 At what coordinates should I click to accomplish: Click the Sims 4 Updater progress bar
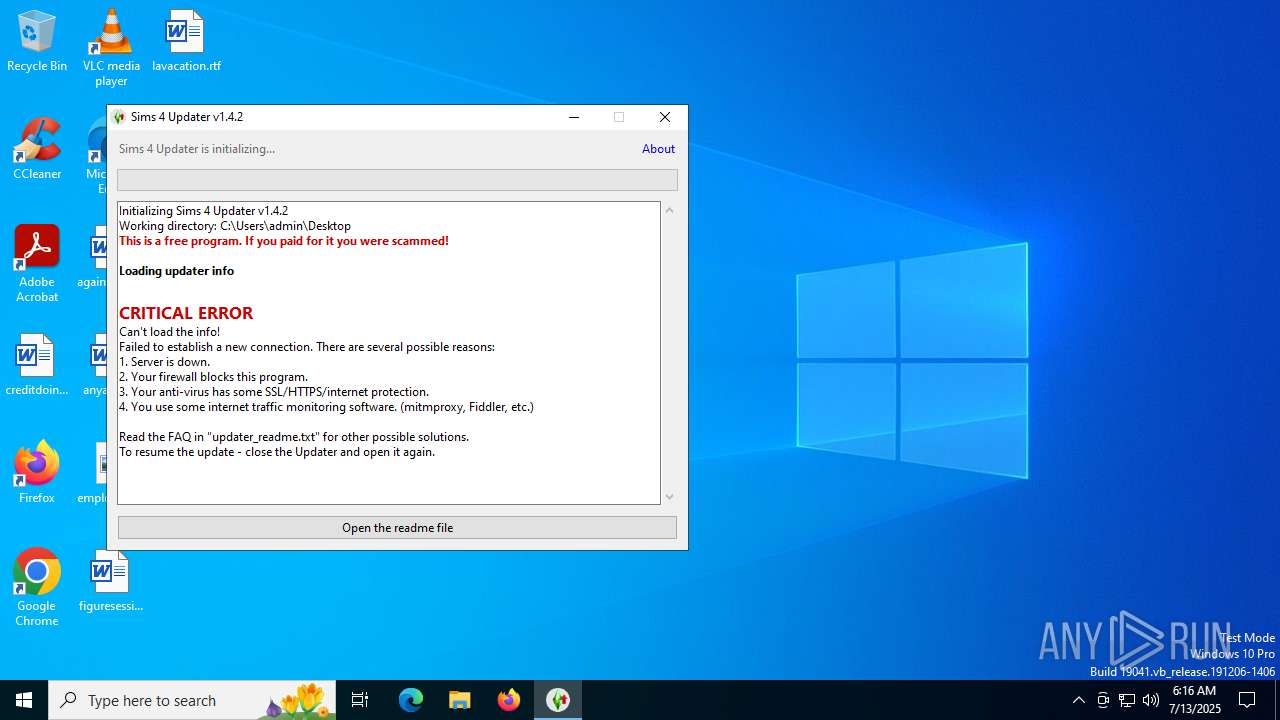[397, 180]
